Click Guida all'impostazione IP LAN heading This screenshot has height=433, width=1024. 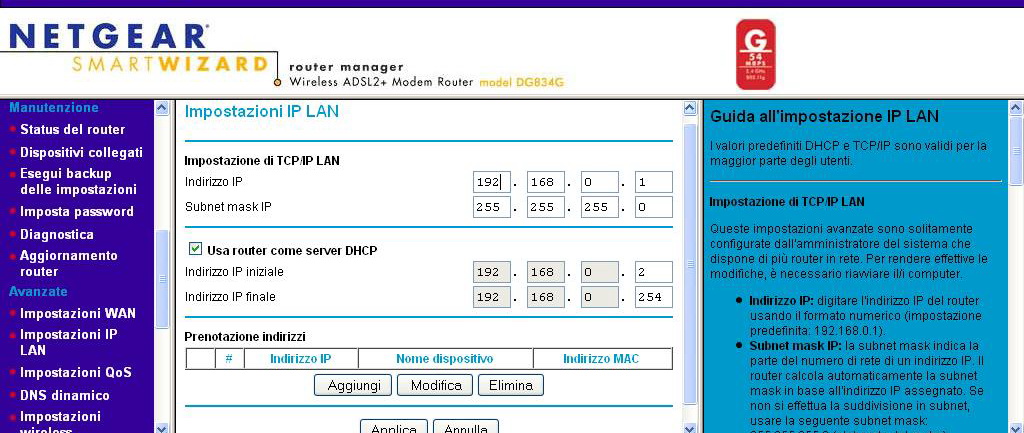(x=824, y=117)
